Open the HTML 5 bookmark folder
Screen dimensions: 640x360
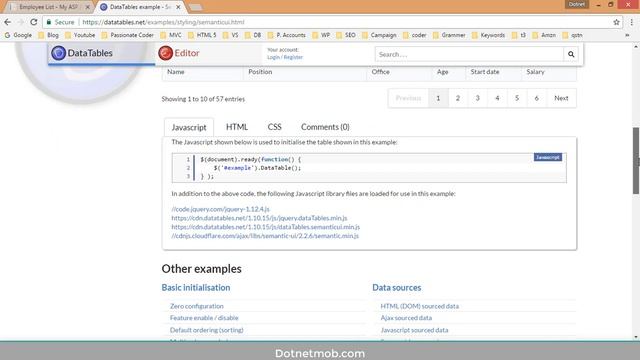[x=202, y=35]
